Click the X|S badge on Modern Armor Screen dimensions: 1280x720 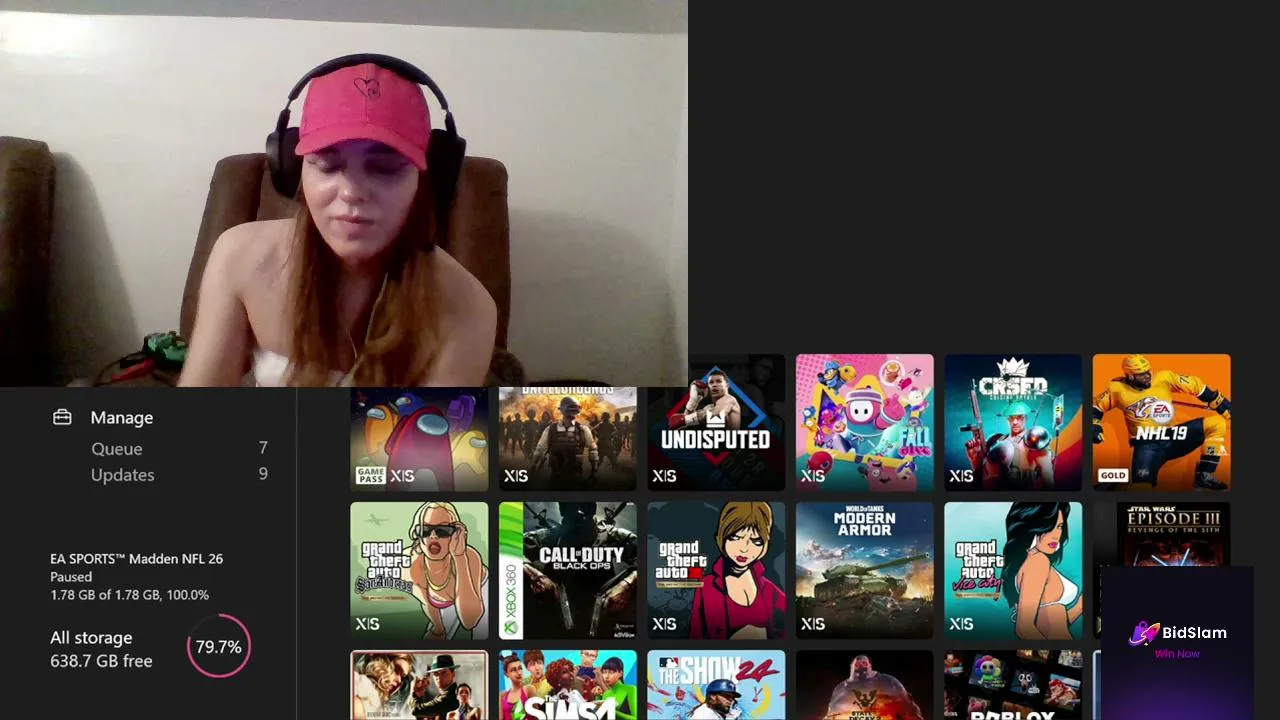813,624
